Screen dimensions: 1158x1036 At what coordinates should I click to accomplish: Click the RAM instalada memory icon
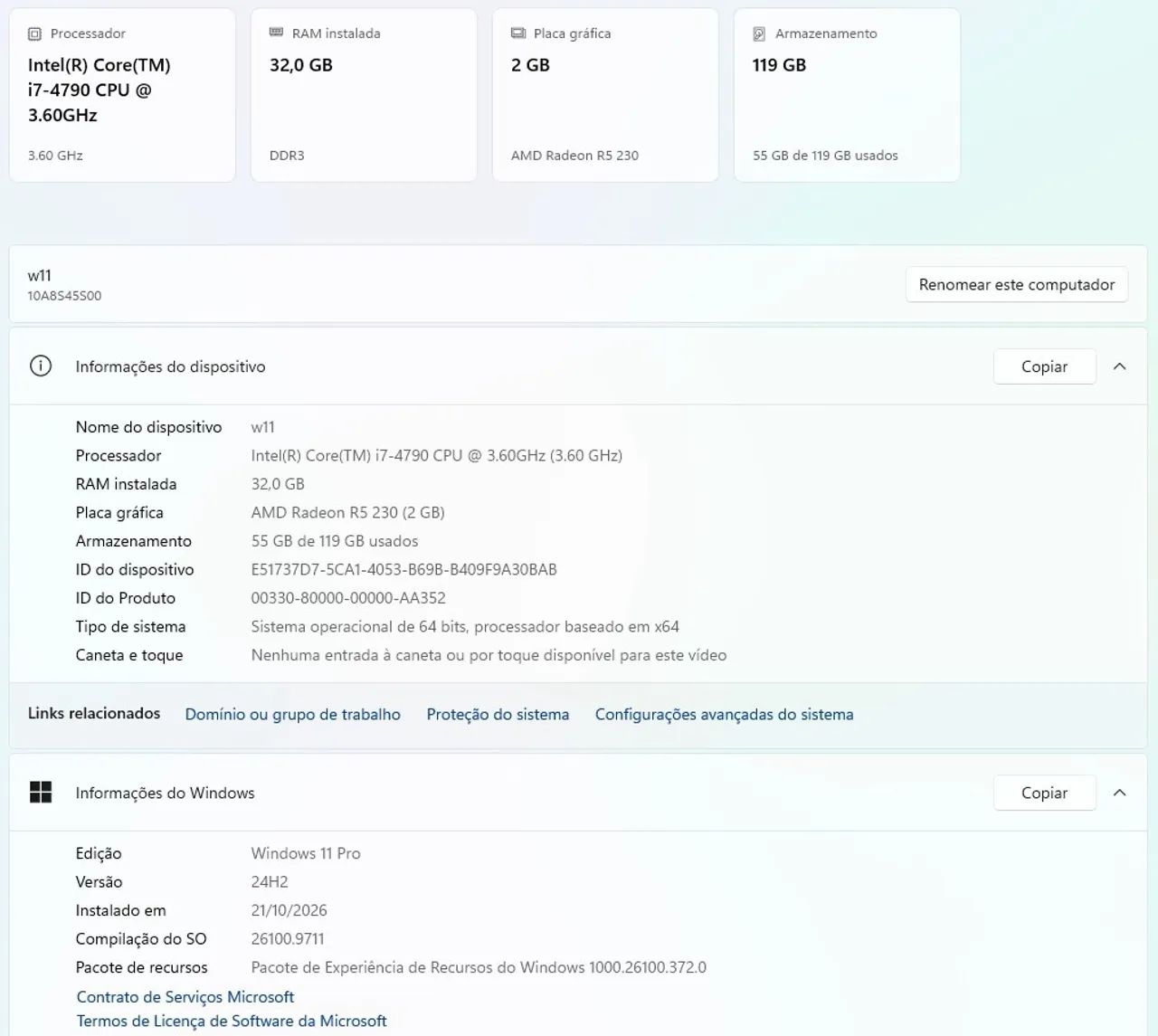276,33
